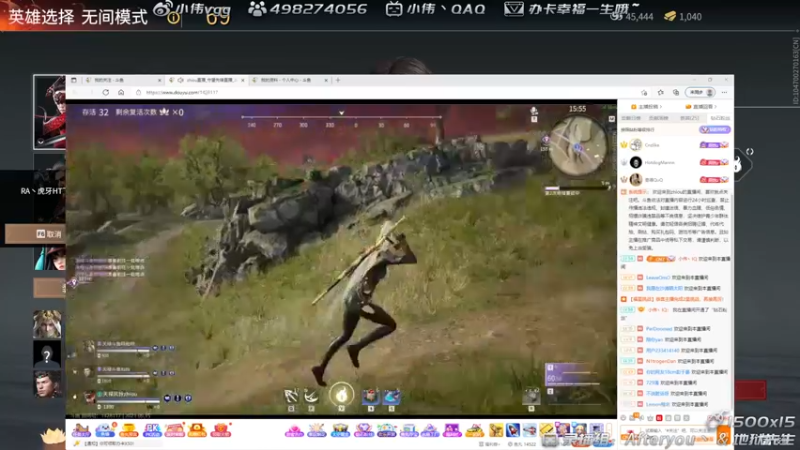
Task: Click the red button under the chat panel
Action: click(x=750, y=390)
